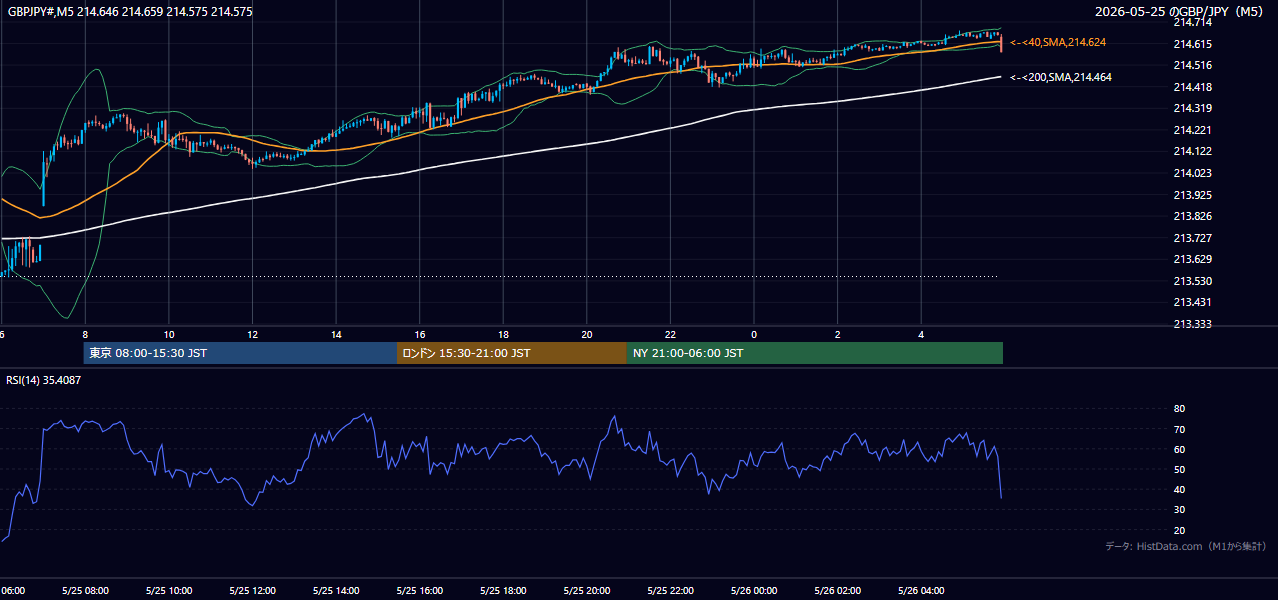Click the 5/25 12:00 bottom time label
This screenshot has height=600, width=1278.
252,591
